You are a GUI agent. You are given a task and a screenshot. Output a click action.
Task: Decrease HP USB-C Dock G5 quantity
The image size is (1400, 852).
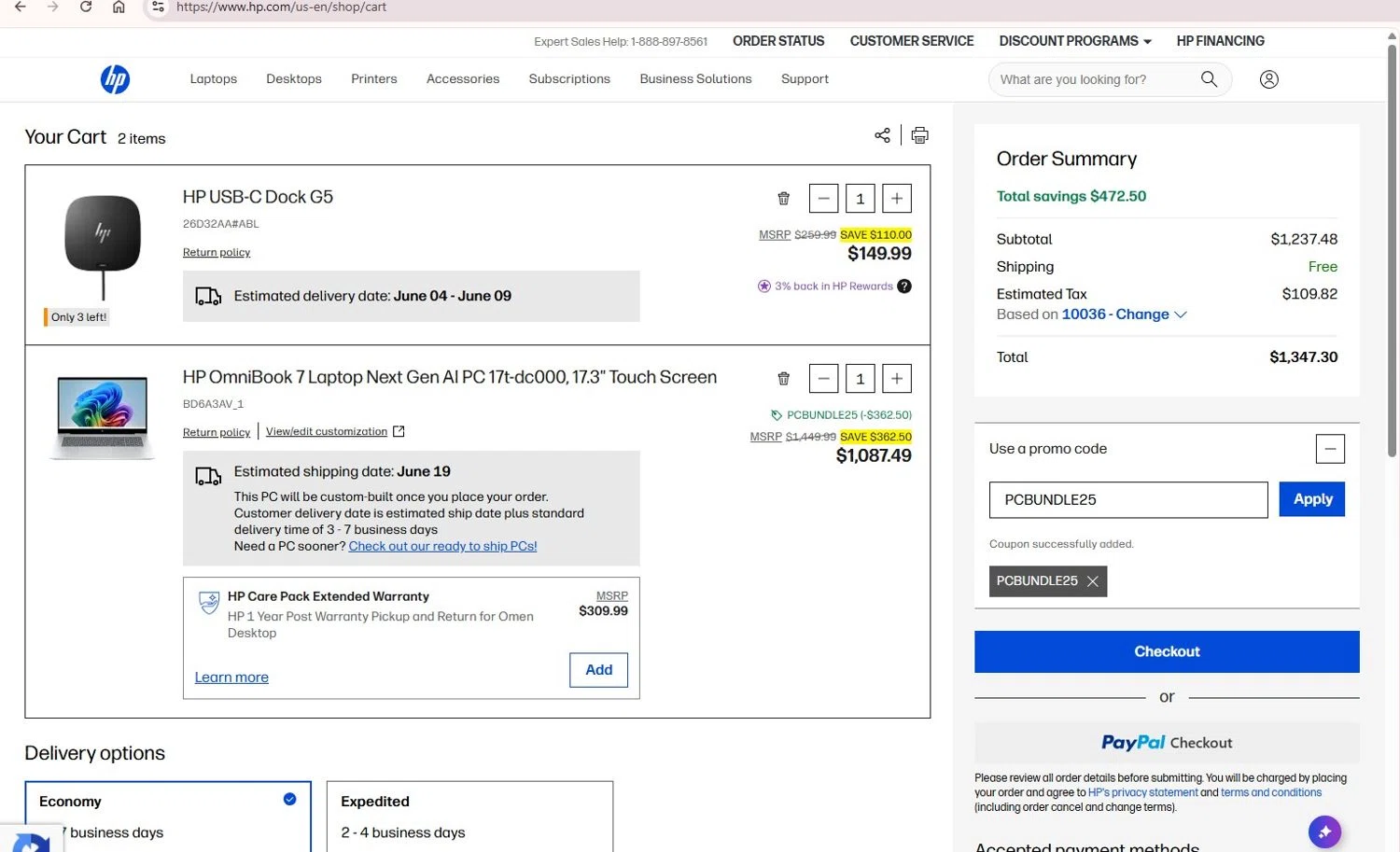pos(823,198)
